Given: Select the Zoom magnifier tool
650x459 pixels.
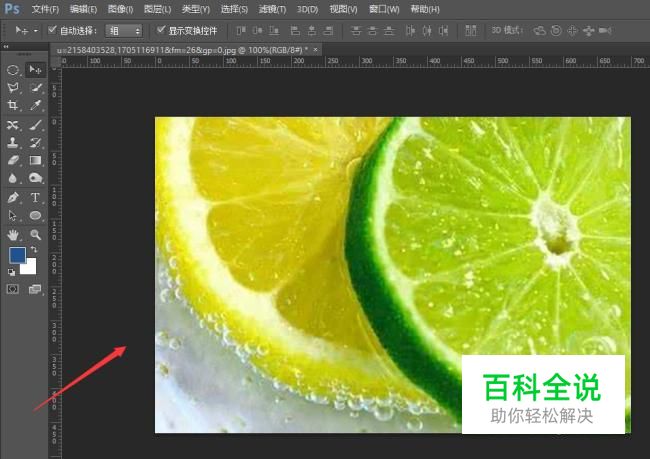Looking at the screenshot, I should coord(36,235).
